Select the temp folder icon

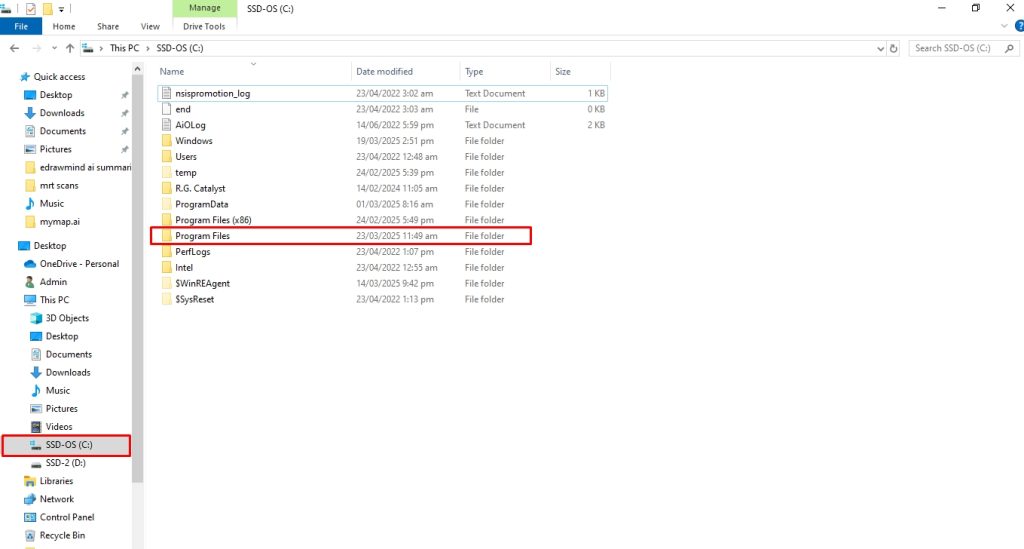[x=167, y=172]
